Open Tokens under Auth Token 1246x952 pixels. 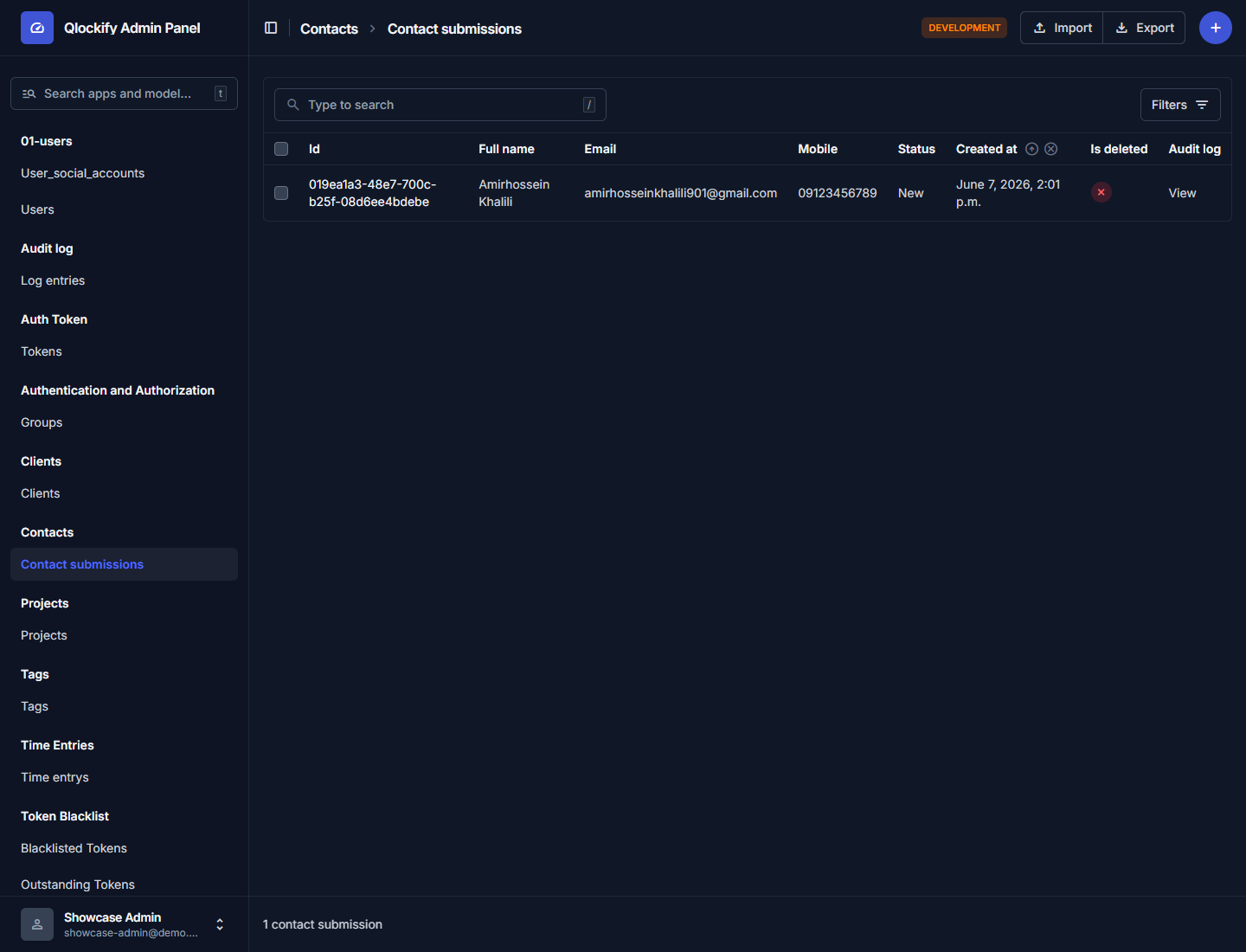pos(42,351)
